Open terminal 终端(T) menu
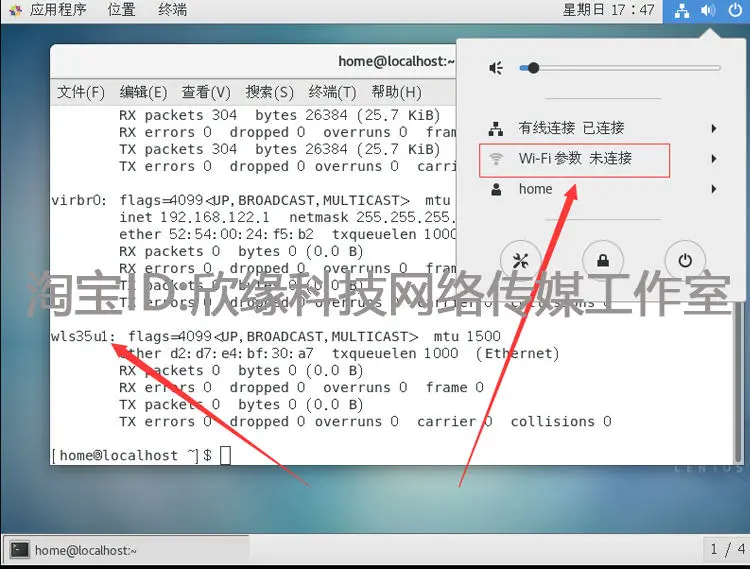 click(332, 92)
